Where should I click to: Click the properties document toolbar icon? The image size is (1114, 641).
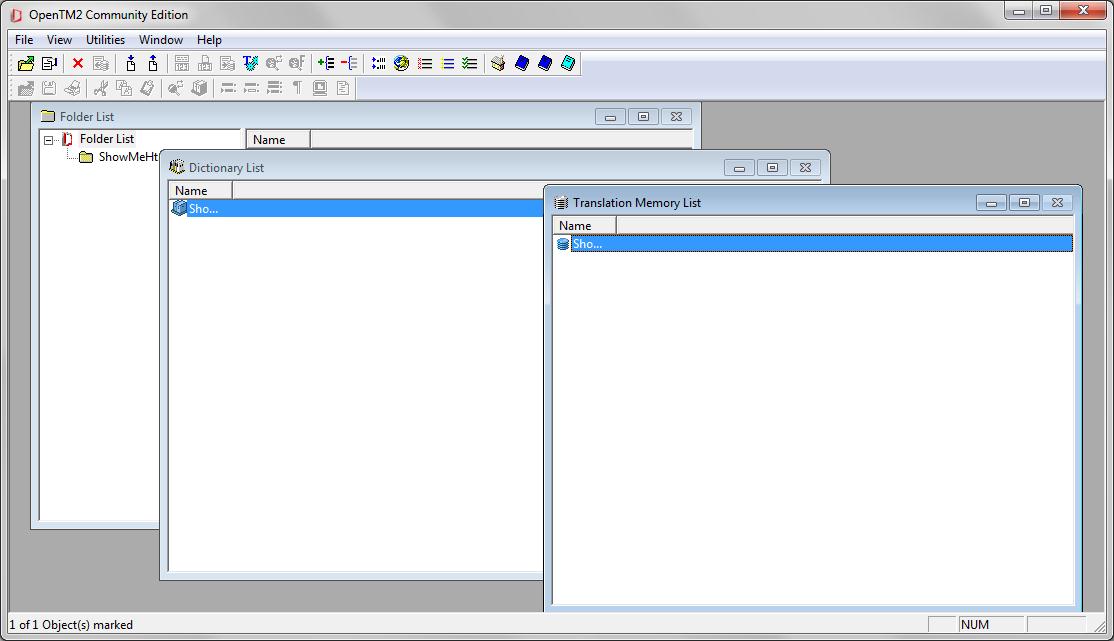click(49, 63)
